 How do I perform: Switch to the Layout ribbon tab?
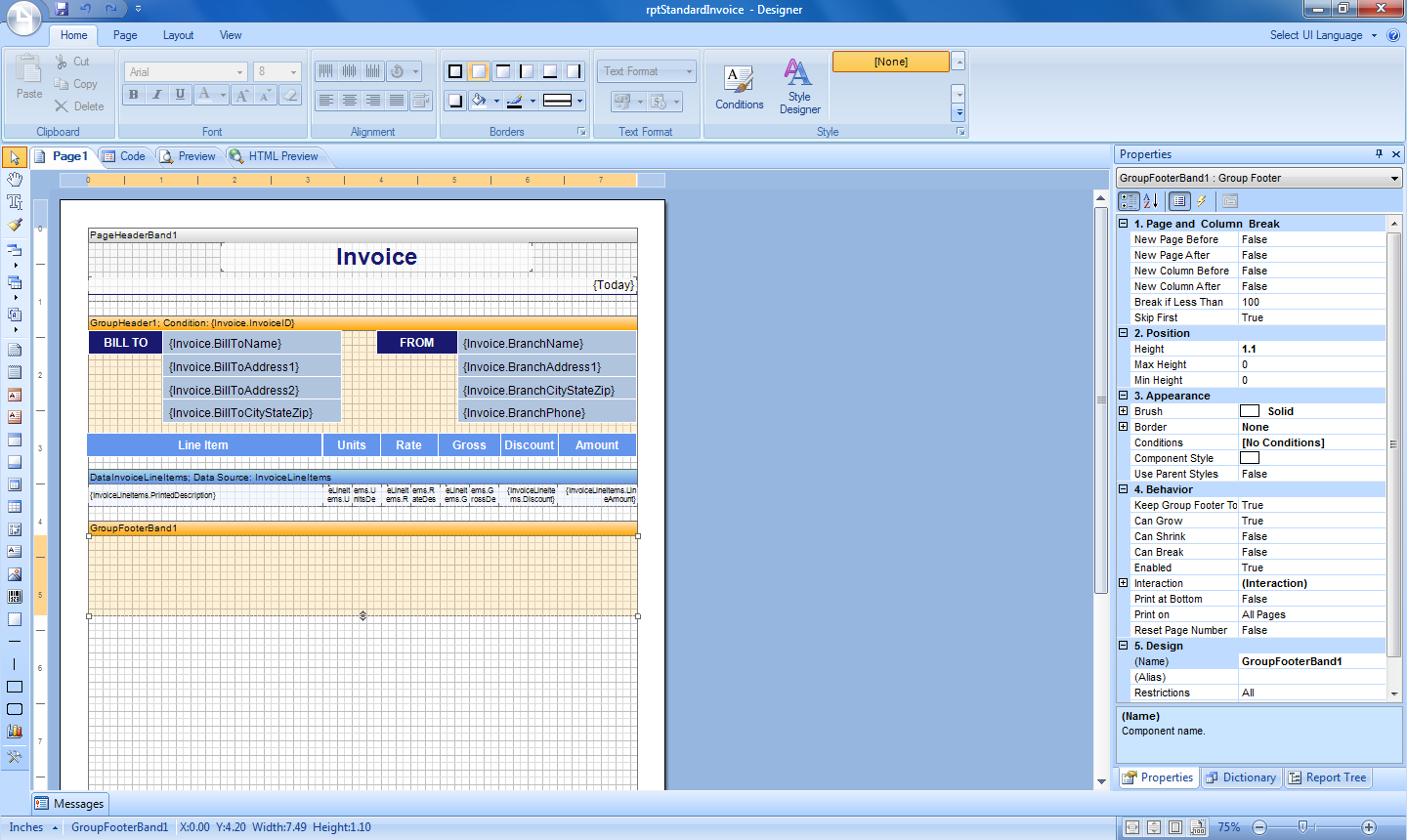pyautogui.click(x=178, y=35)
